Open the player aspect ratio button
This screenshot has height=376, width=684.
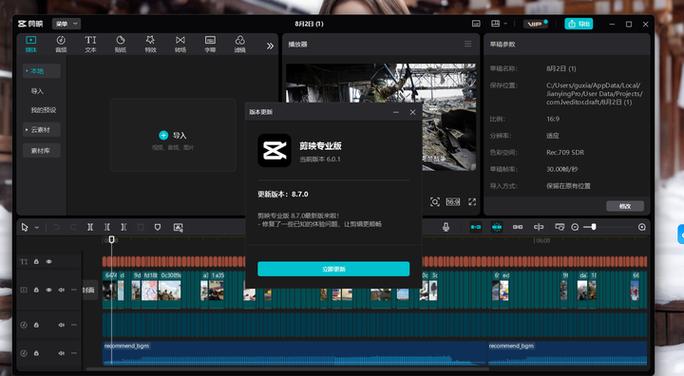pyautogui.click(x=453, y=202)
